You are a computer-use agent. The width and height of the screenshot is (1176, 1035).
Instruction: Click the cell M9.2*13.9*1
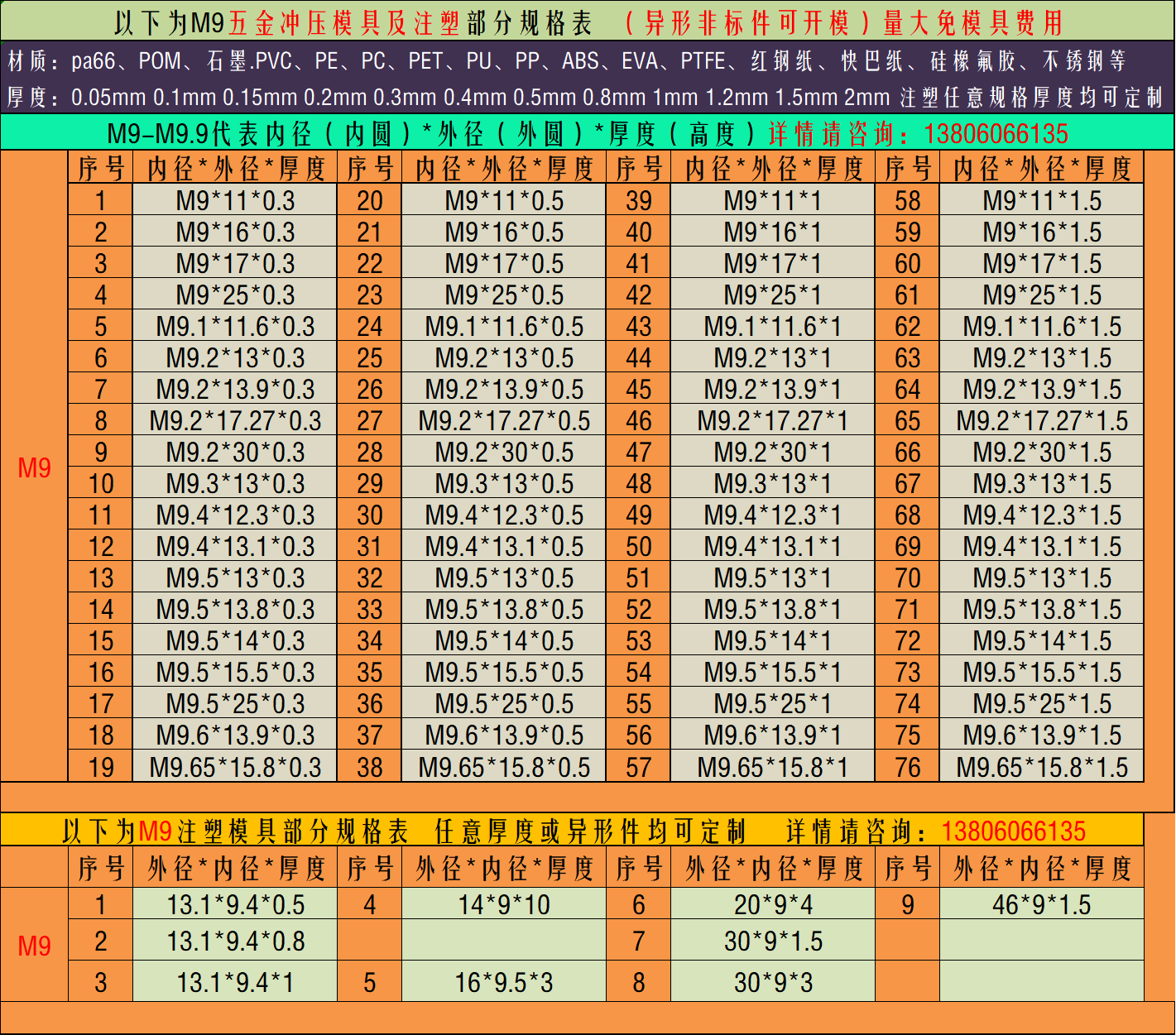pyautogui.click(x=772, y=389)
